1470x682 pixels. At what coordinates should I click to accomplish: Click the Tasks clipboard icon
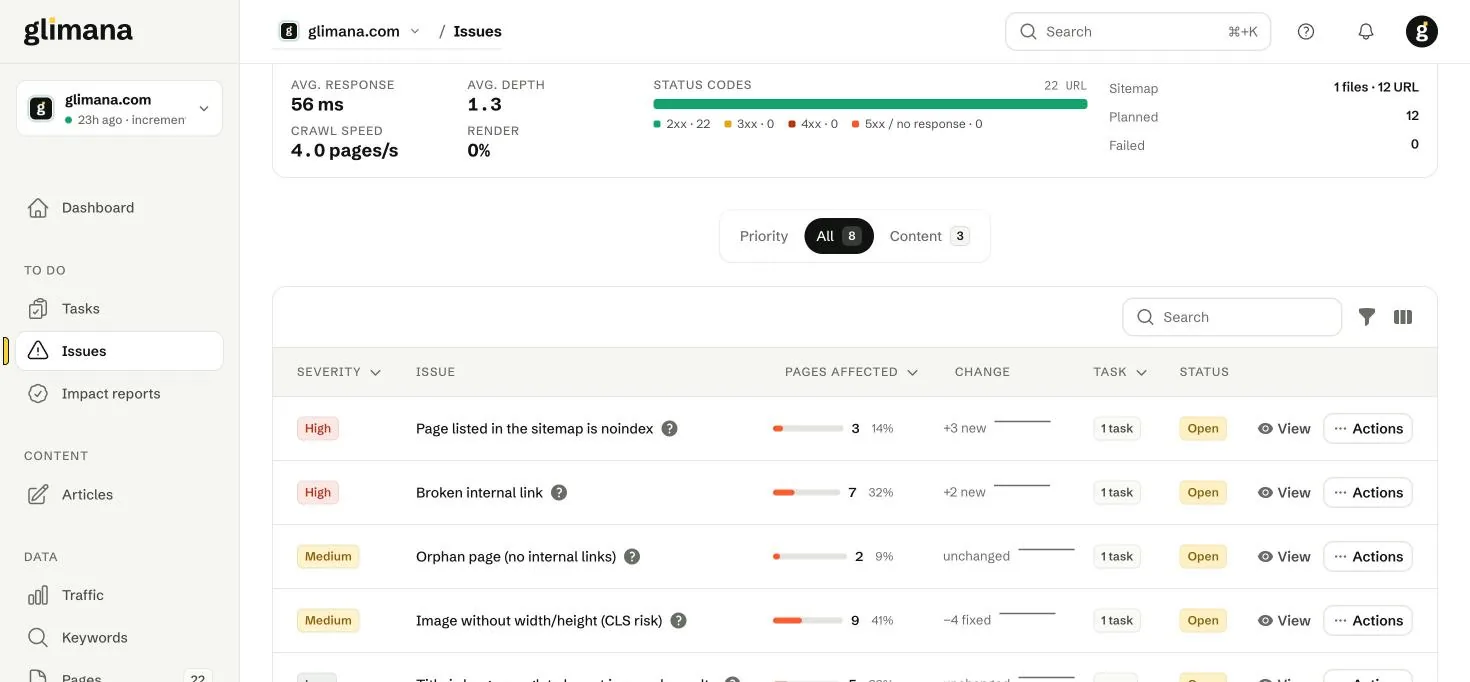38,309
